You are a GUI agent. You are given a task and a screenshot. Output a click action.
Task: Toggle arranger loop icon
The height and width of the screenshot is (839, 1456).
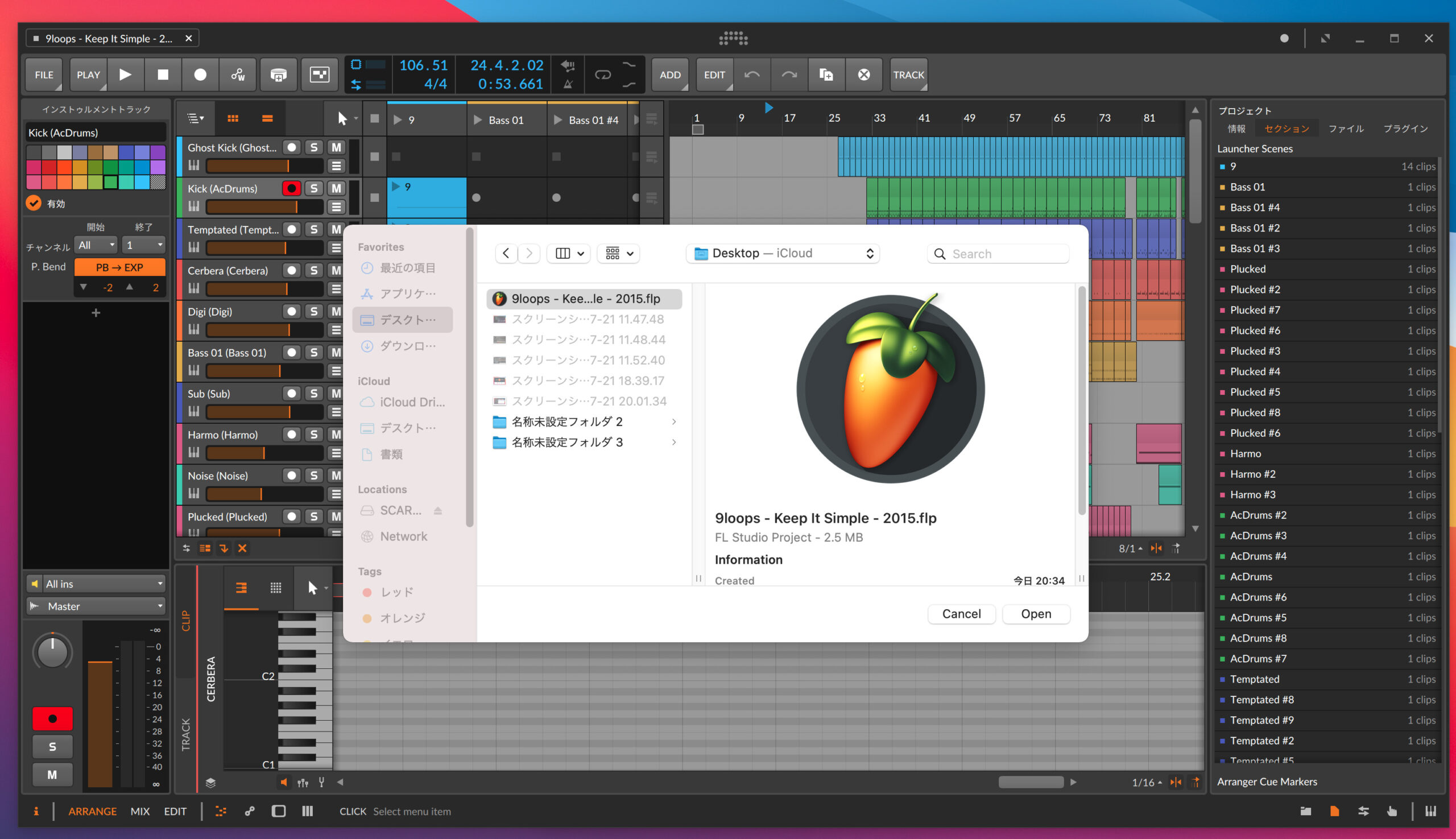[x=603, y=75]
